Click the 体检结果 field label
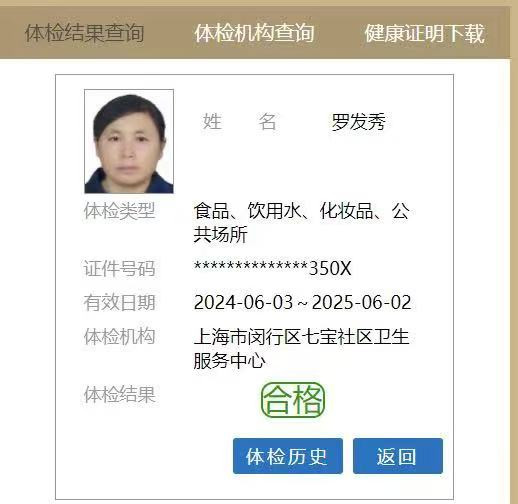 [x=119, y=395]
